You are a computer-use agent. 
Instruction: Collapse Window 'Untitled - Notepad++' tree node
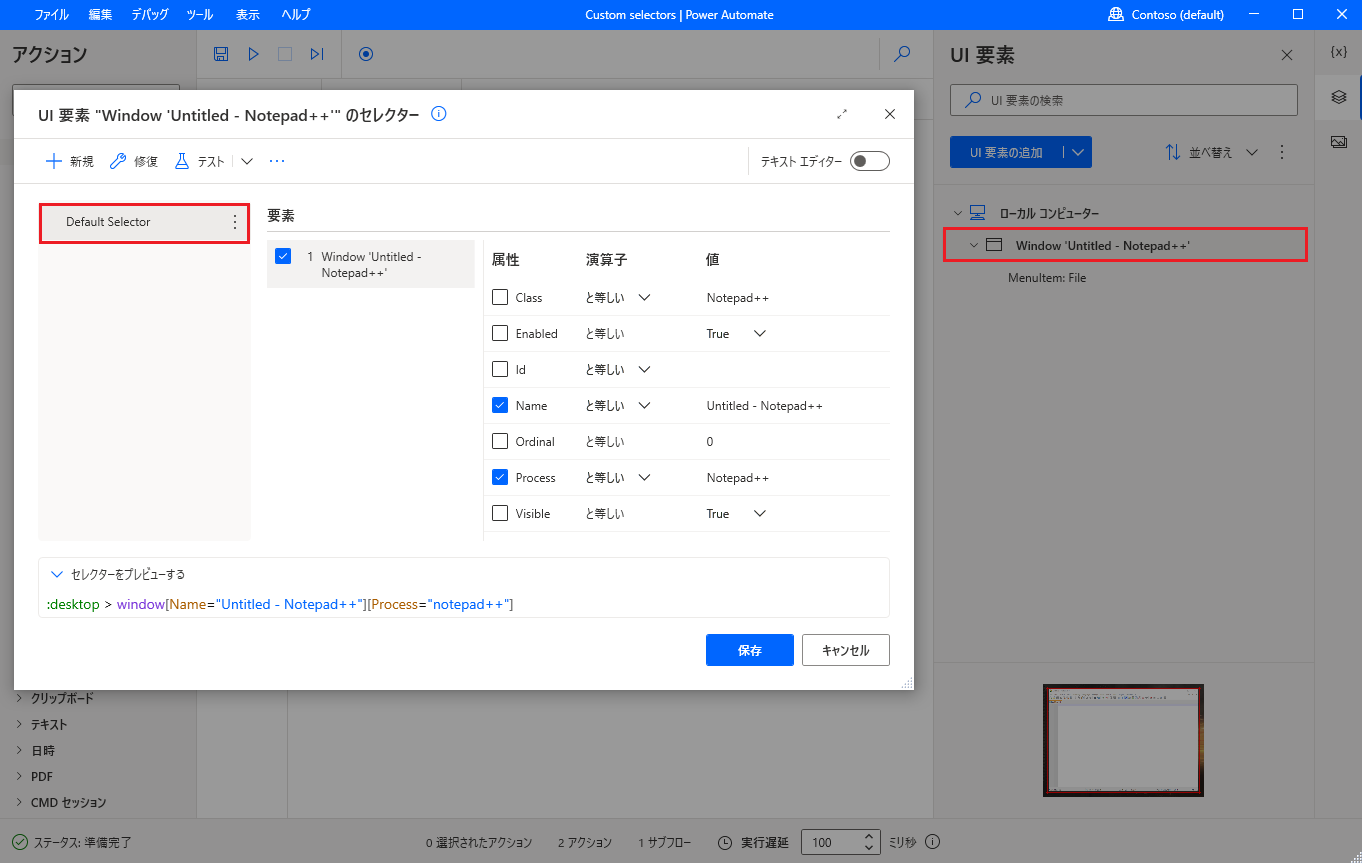pyautogui.click(x=974, y=245)
